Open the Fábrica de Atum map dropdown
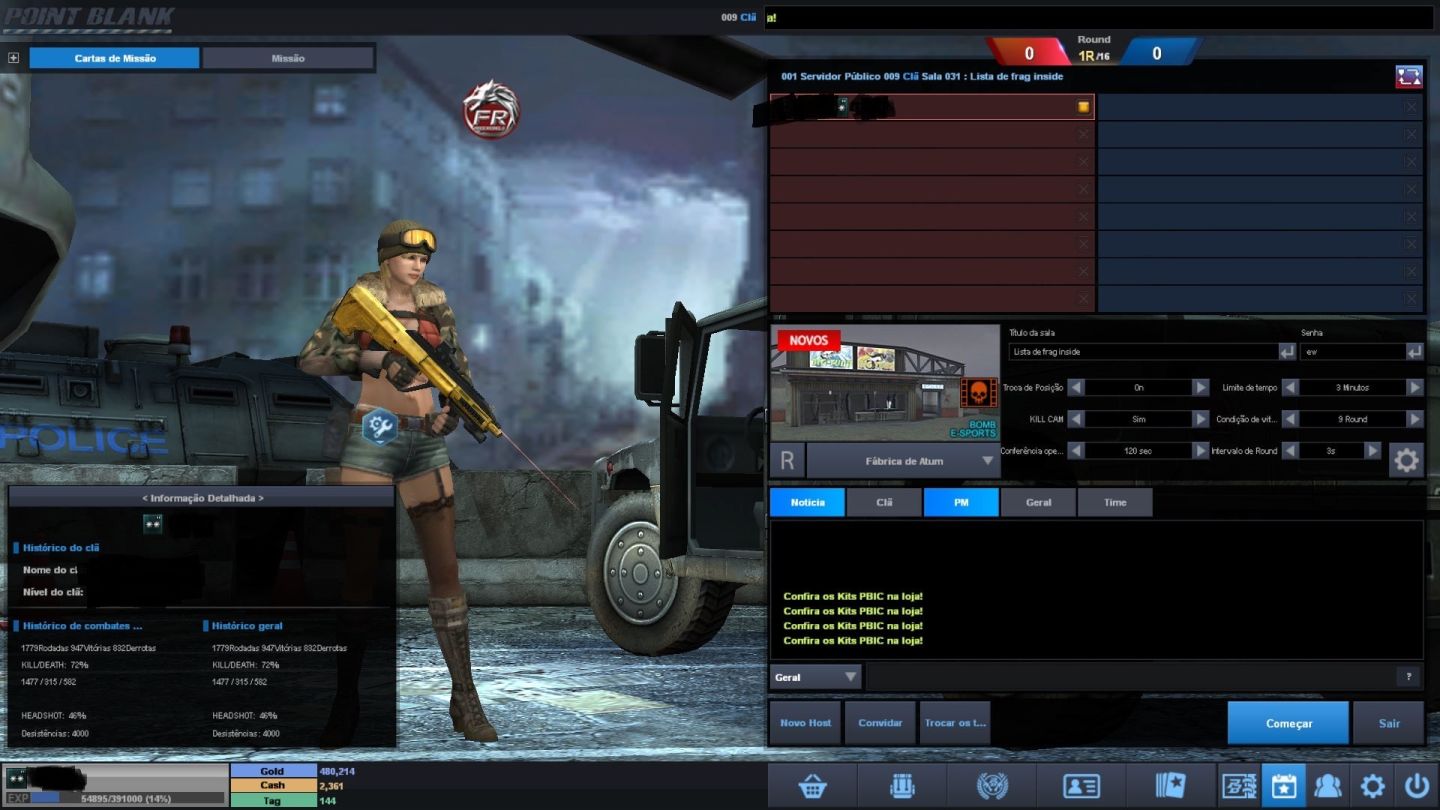This screenshot has width=1440, height=810. pyautogui.click(x=903, y=461)
